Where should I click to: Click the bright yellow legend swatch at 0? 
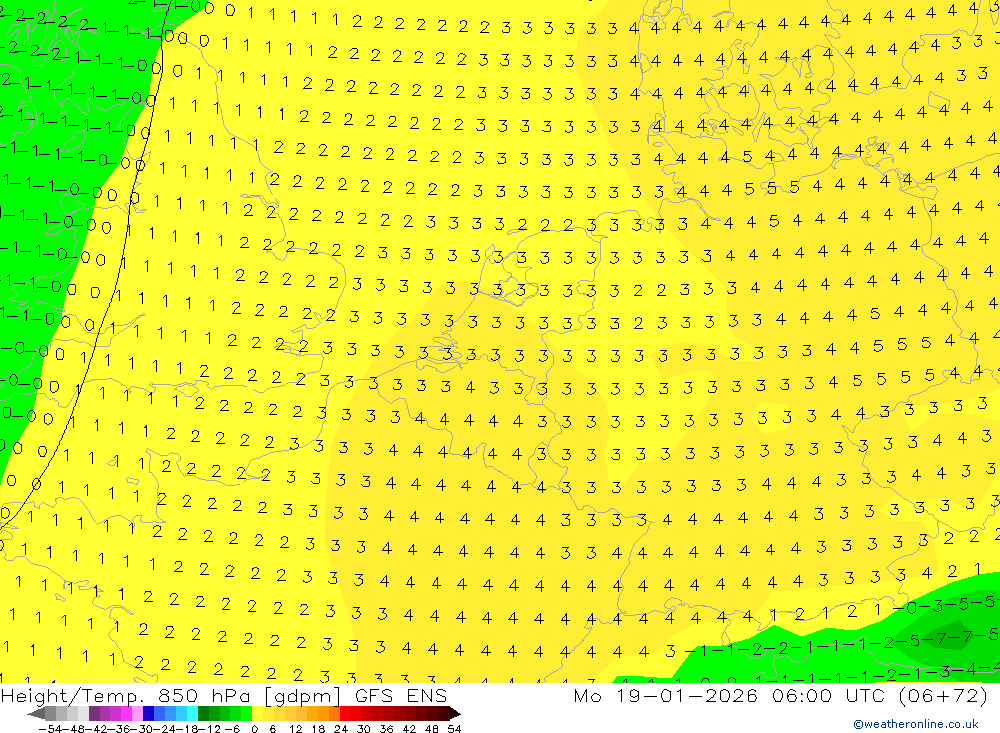(x=258, y=713)
